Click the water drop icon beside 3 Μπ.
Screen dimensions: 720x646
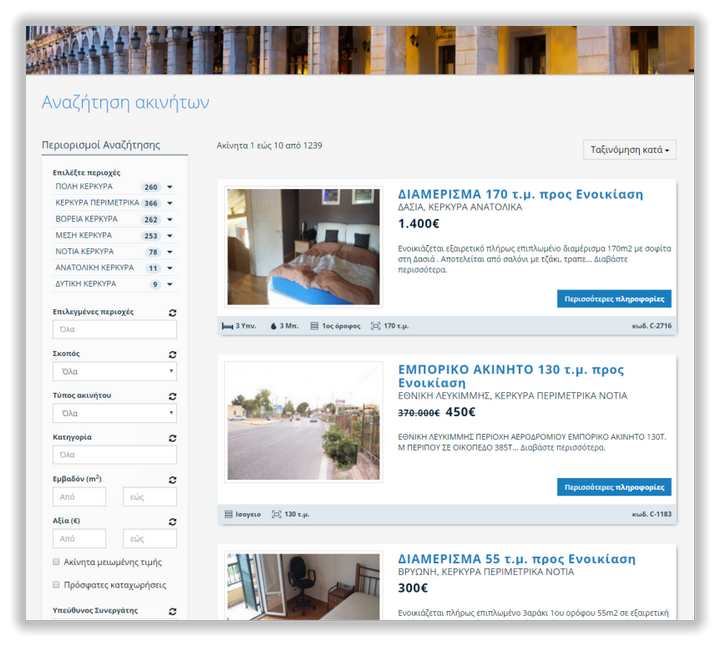[x=274, y=326]
